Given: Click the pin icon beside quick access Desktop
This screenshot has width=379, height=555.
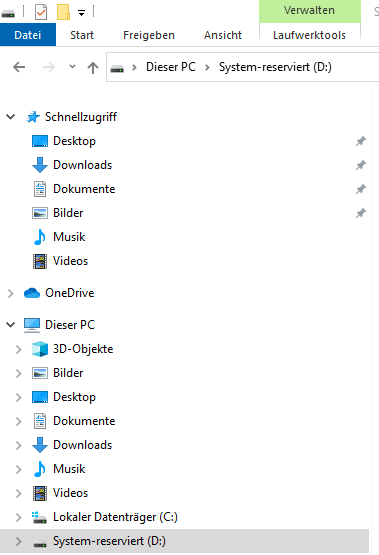Looking at the screenshot, I should tap(361, 141).
